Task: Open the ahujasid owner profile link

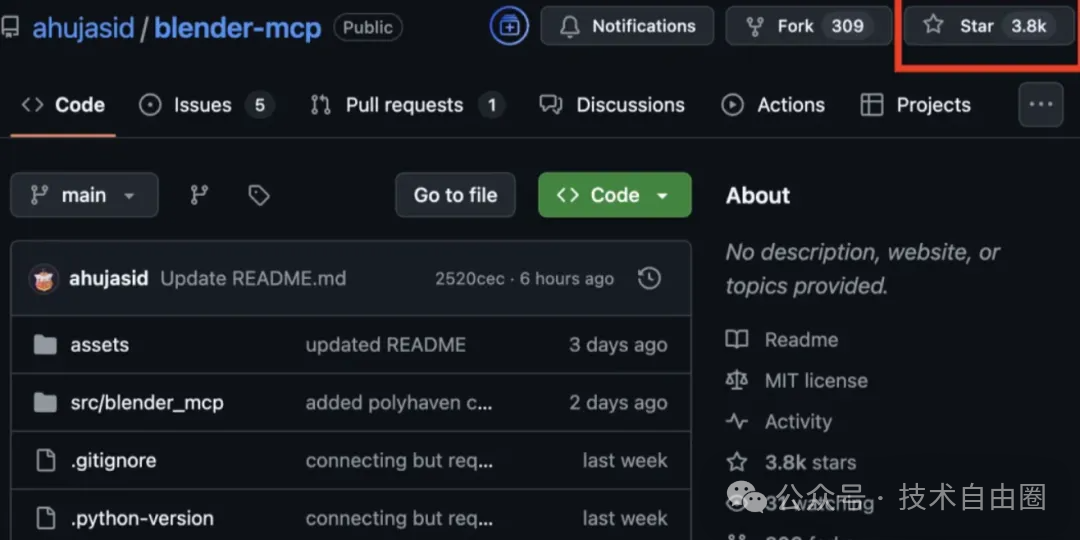Action: (x=83, y=28)
